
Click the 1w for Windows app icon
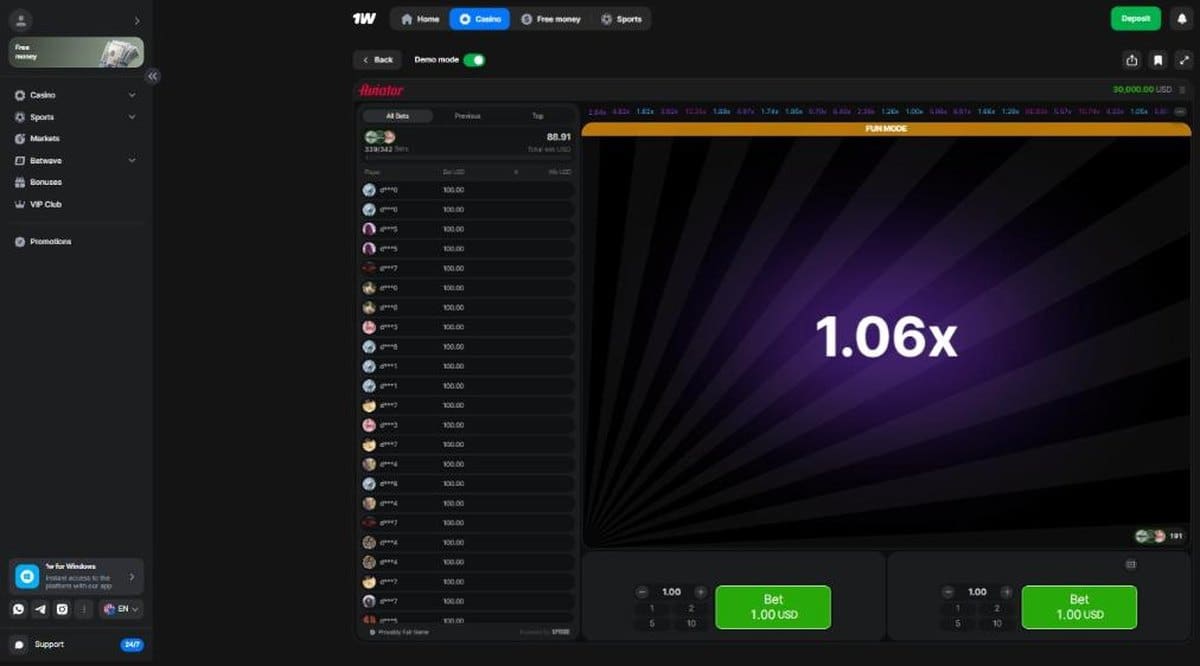coord(27,577)
